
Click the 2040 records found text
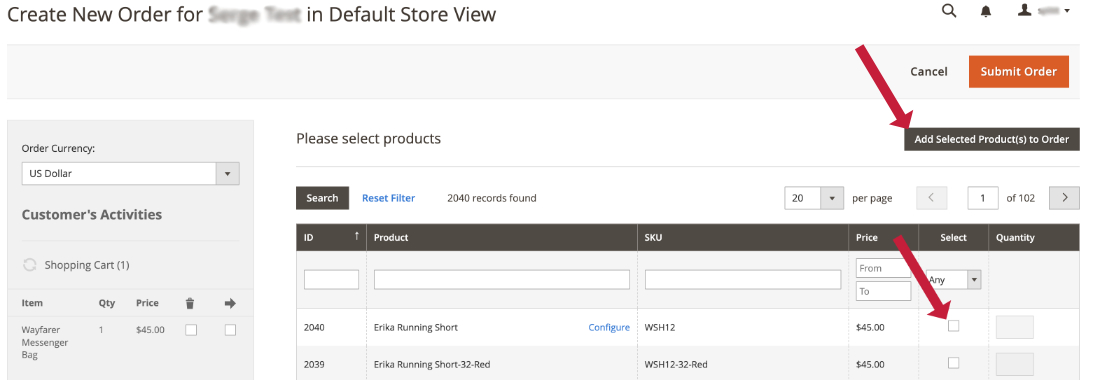click(492, 198)
